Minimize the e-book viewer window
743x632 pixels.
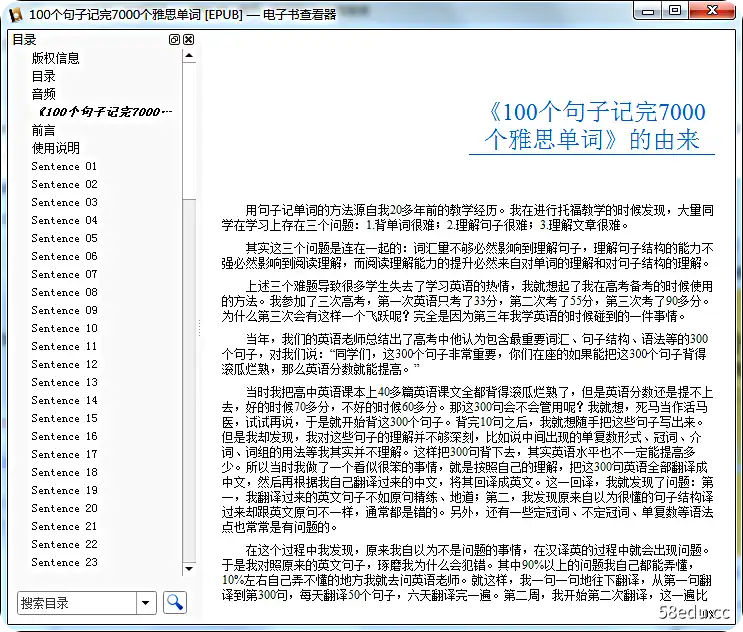648,11
